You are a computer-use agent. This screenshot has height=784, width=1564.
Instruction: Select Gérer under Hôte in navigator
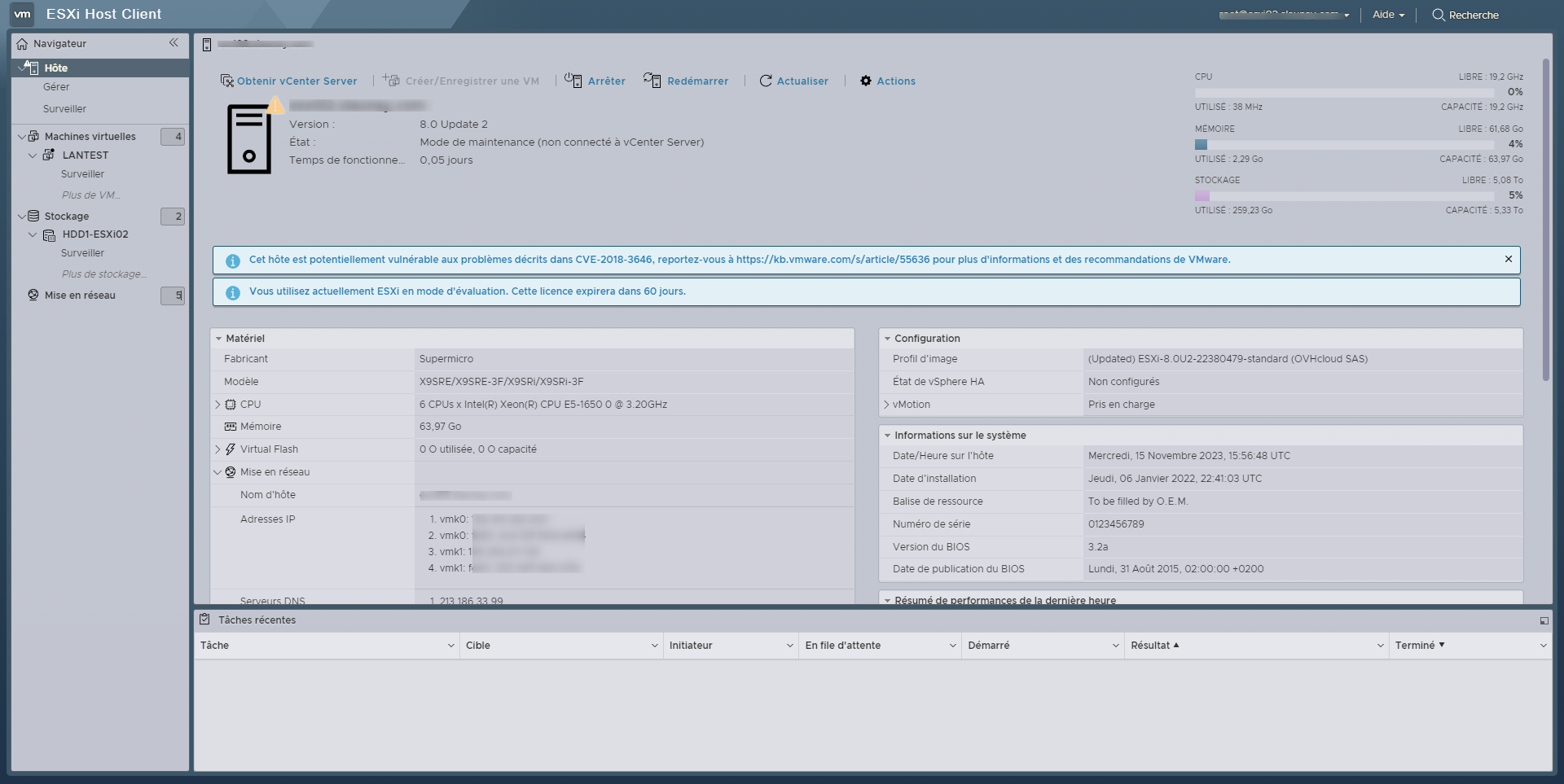(x=56, y=87)
